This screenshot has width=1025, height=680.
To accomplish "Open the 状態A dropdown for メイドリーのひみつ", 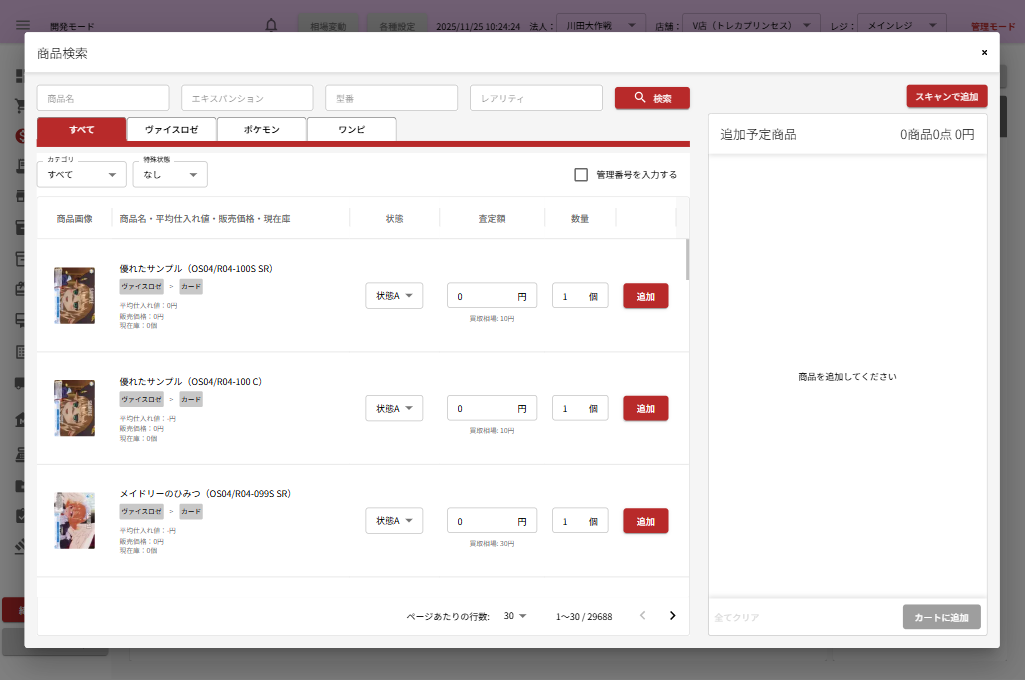I will tap(394, 521).
